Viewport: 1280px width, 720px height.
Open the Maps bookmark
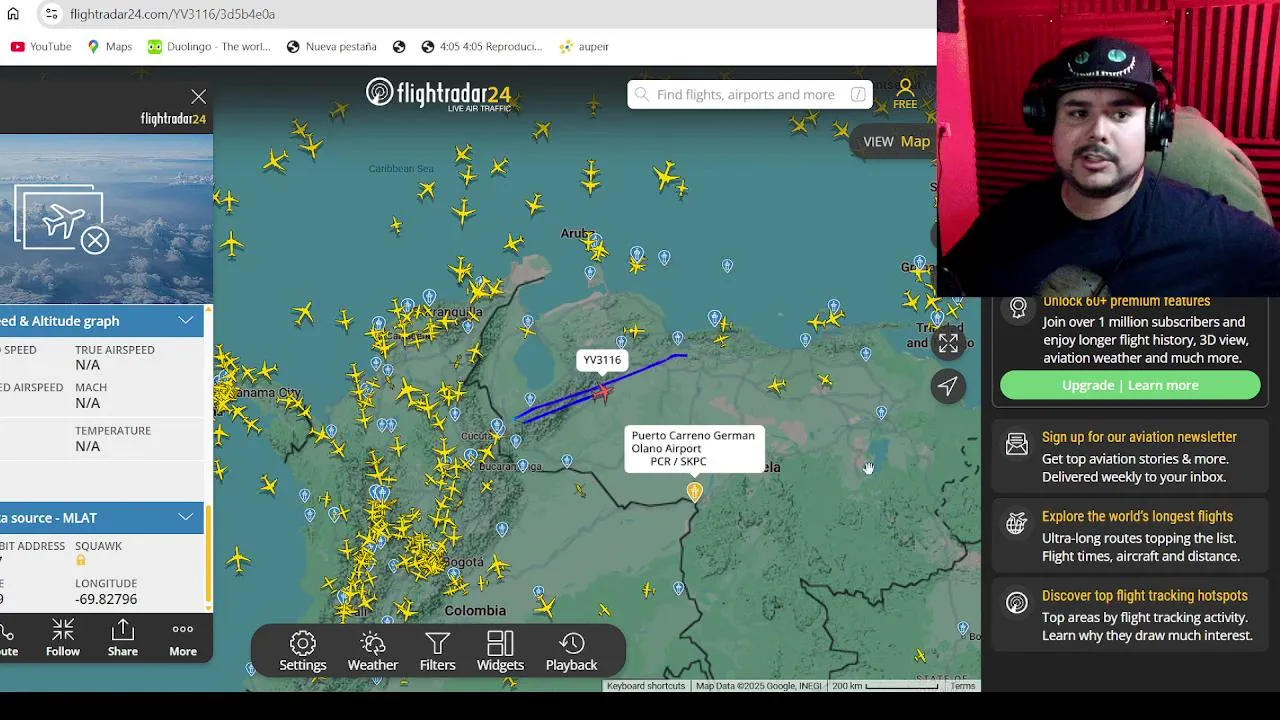[x=109, y=46]
